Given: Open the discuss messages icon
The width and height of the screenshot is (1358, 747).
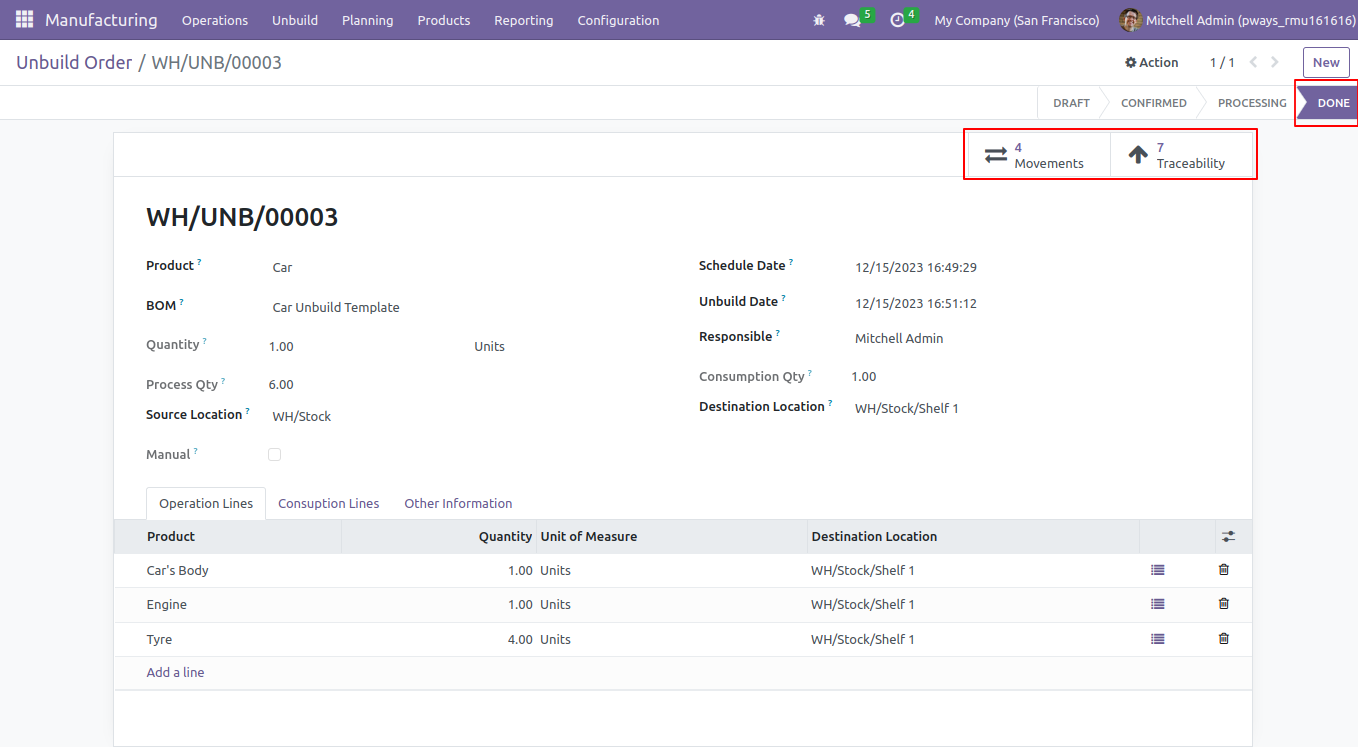Looking at the screenshot, I should coord(852,20).
